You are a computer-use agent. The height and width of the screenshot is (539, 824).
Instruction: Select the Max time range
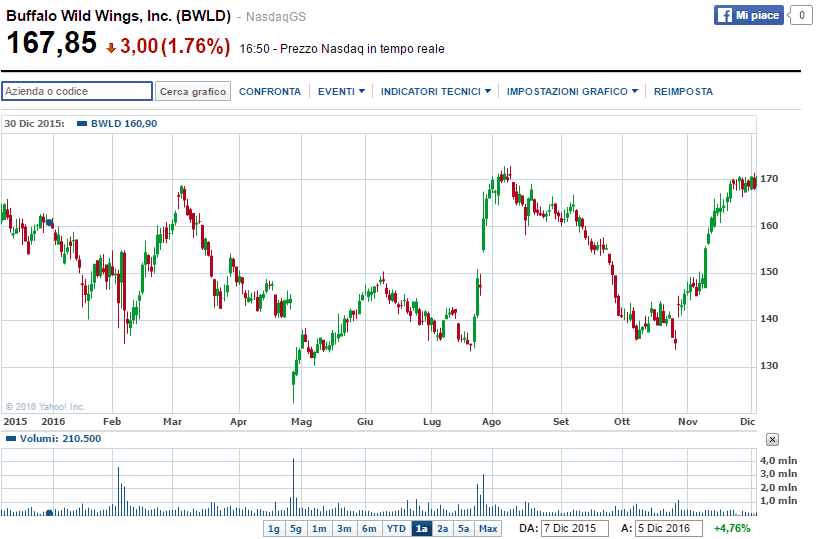click(x=488, y=528)
